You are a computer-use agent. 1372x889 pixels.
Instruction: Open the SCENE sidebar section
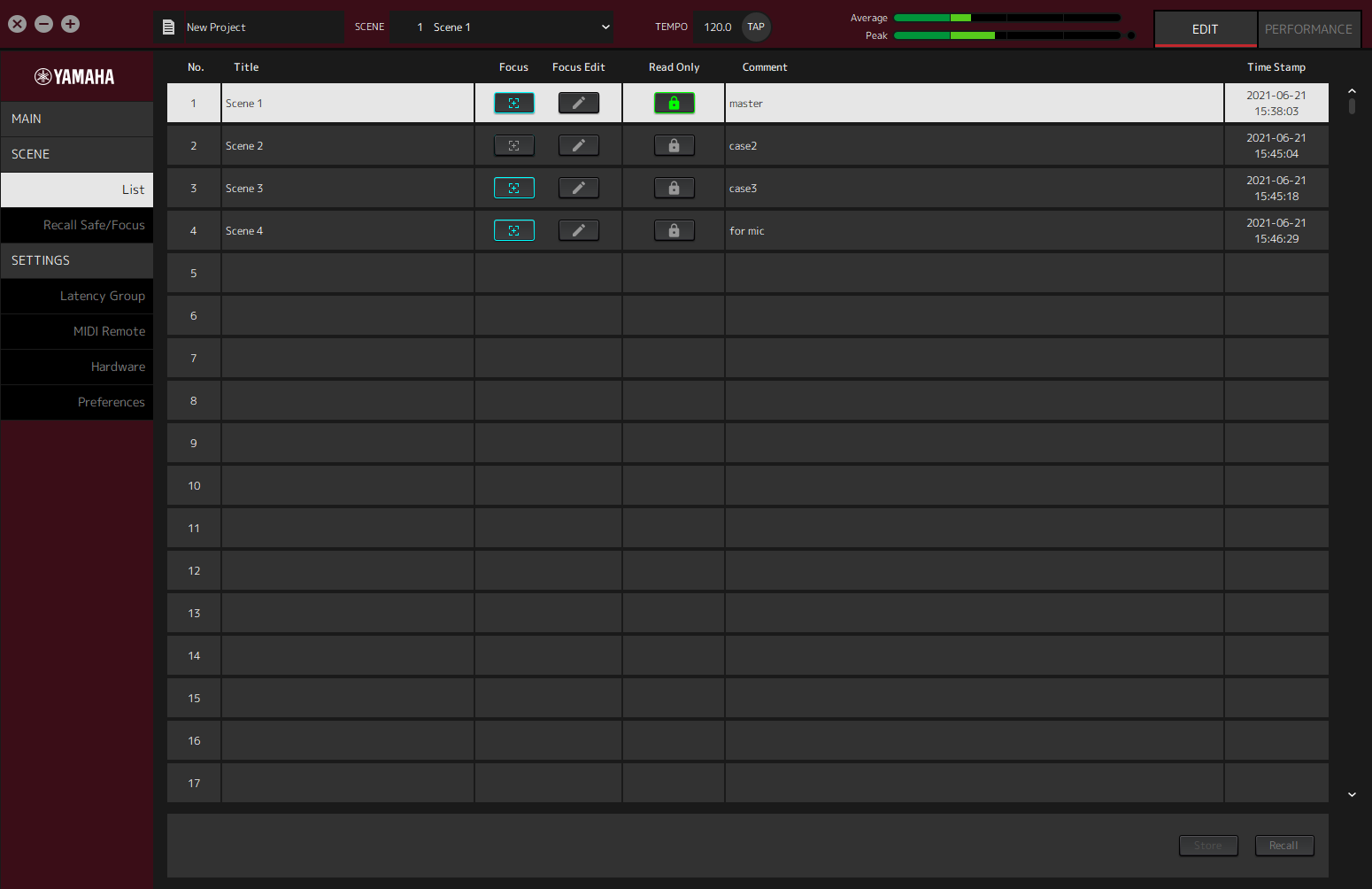(77, 154)
